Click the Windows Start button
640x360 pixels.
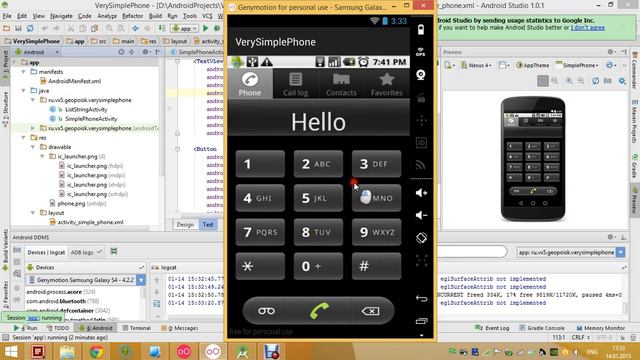click(x=11, y=352)
